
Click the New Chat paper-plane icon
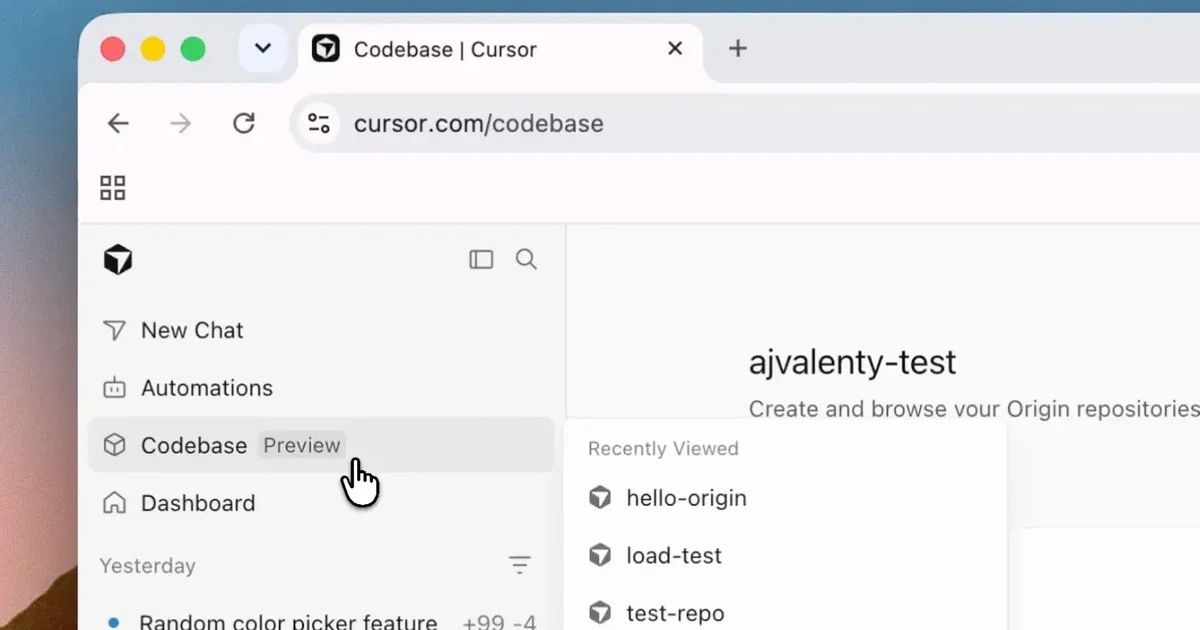115,330
